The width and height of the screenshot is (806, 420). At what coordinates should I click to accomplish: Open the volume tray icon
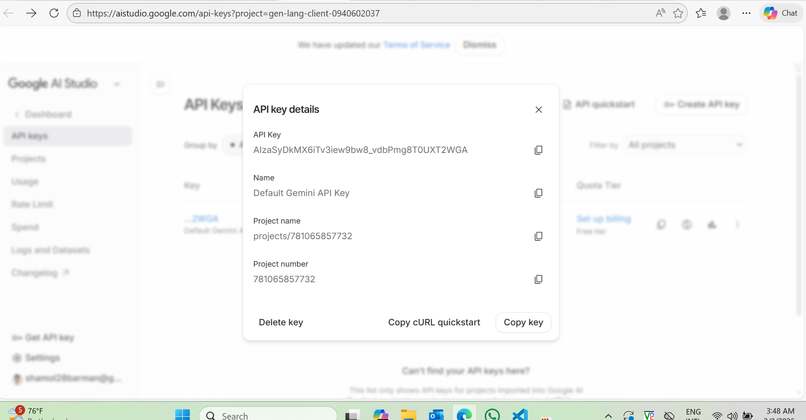(732, 415)
